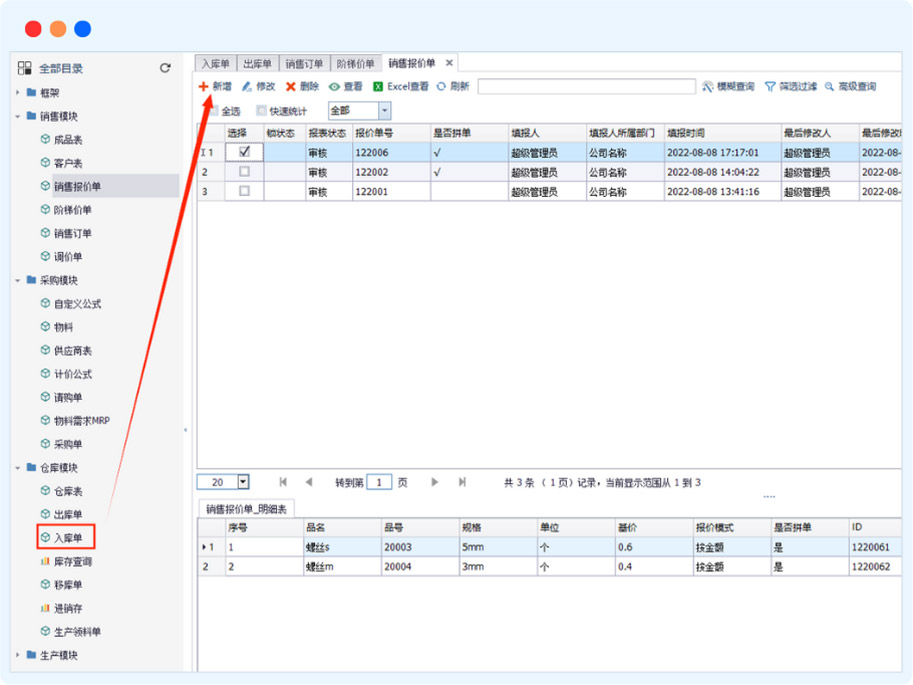Expand the 生产模块 tree folder
Viewport: 913px width, 685px height.
pos(18,656)
